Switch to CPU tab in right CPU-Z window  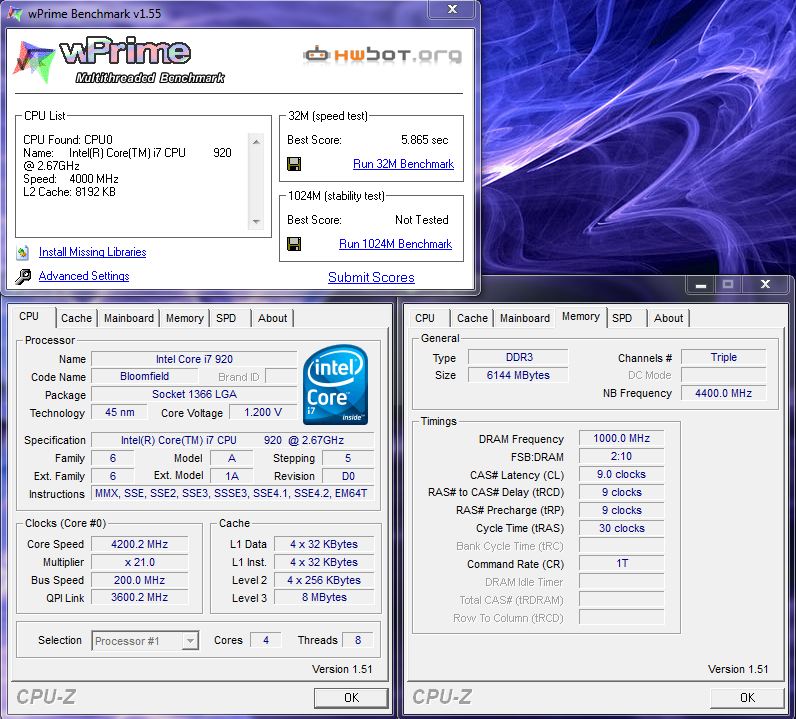pos(425,318)
